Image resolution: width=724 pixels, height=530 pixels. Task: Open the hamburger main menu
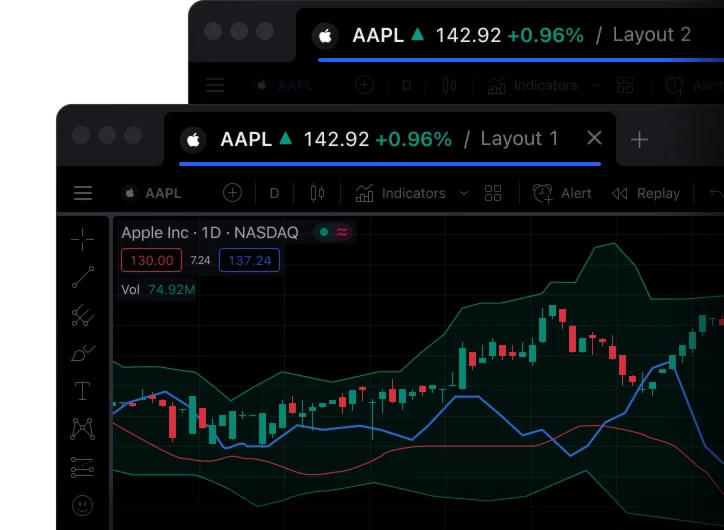83,193
